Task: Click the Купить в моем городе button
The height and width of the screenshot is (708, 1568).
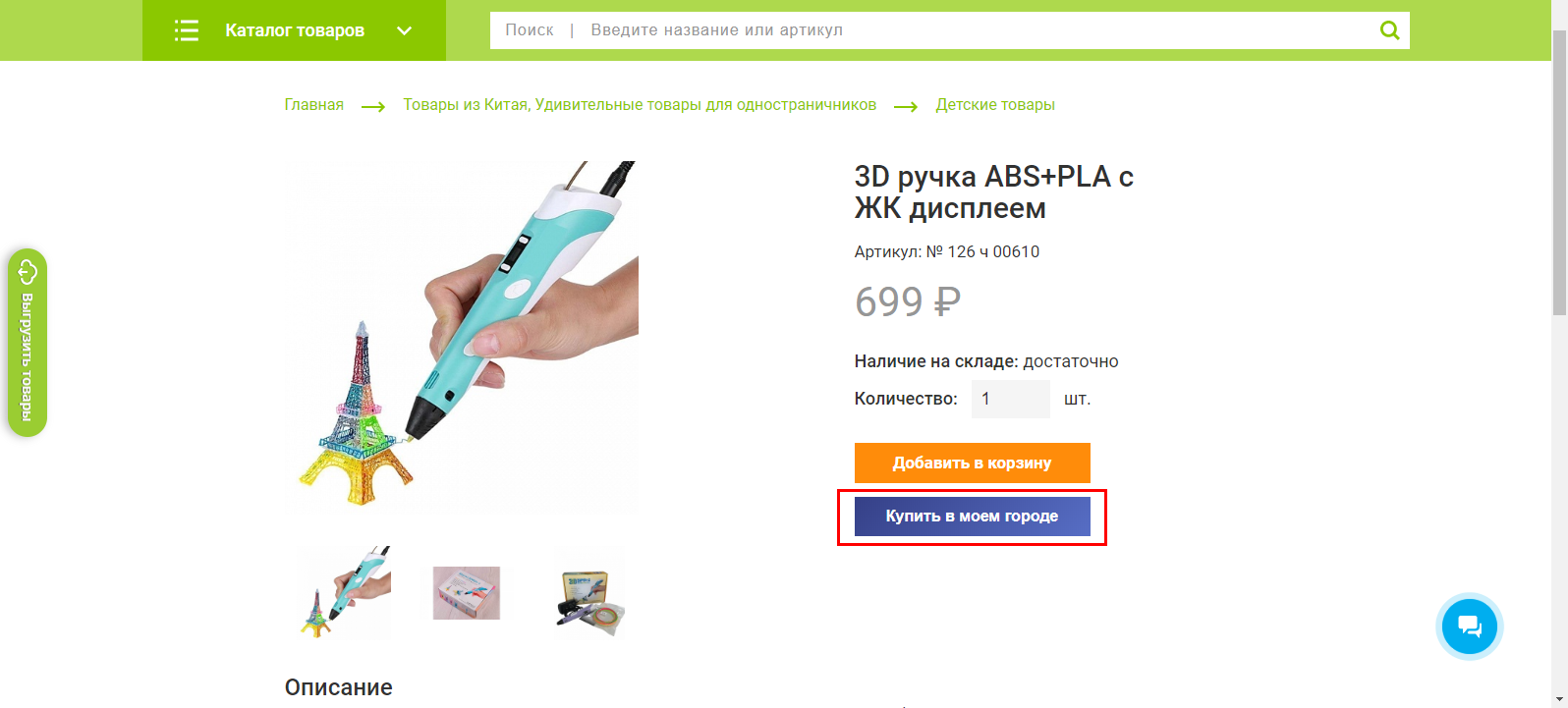Action: tap(973, 517)
